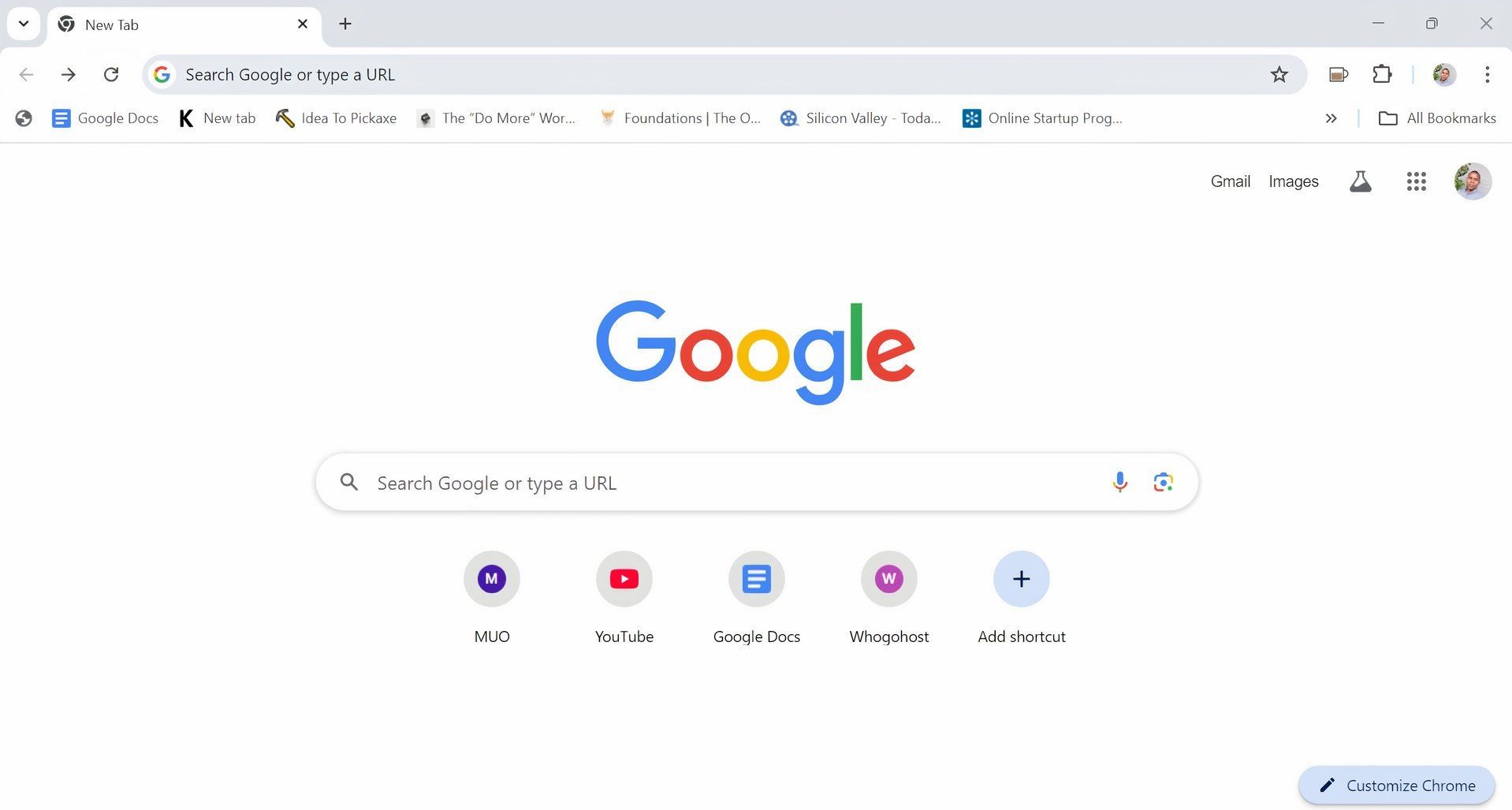Image resolution: width=1512 pixels, height=810 pixels.
Task: Click the Customize Chrome button
Action: pos(1396,786)
